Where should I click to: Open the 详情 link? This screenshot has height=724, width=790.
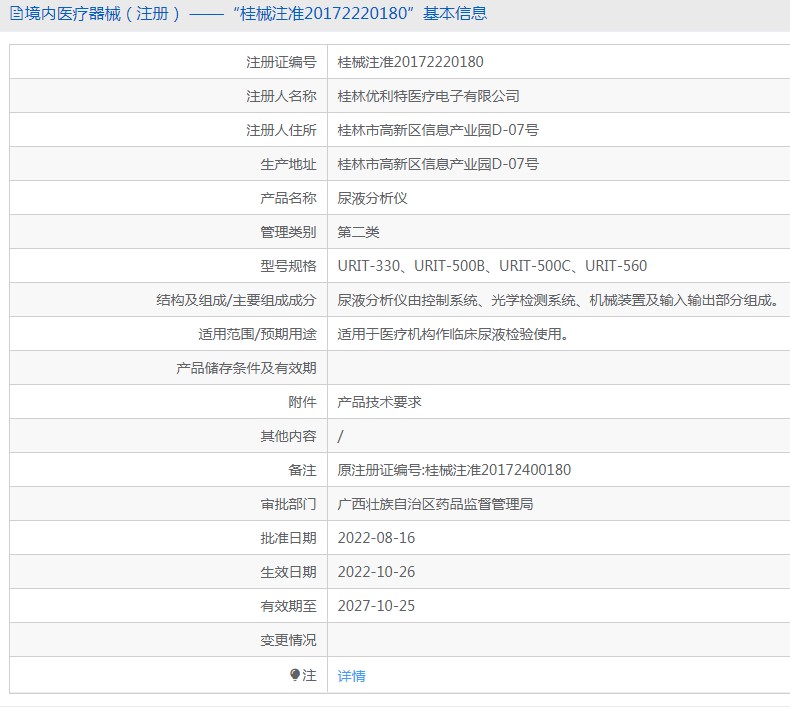(351, 676)
